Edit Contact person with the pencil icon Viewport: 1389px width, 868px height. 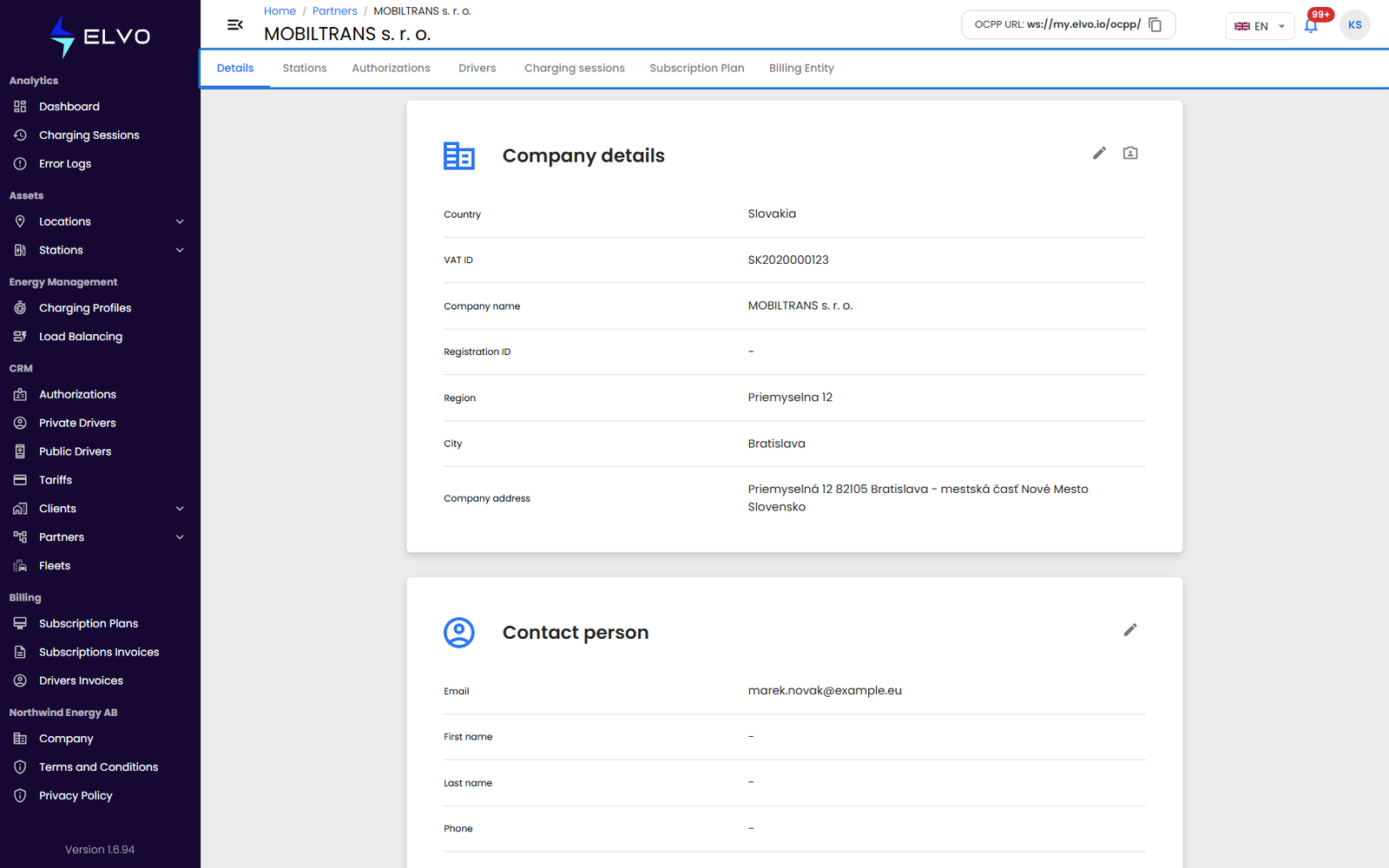[x=1130, y=629]
